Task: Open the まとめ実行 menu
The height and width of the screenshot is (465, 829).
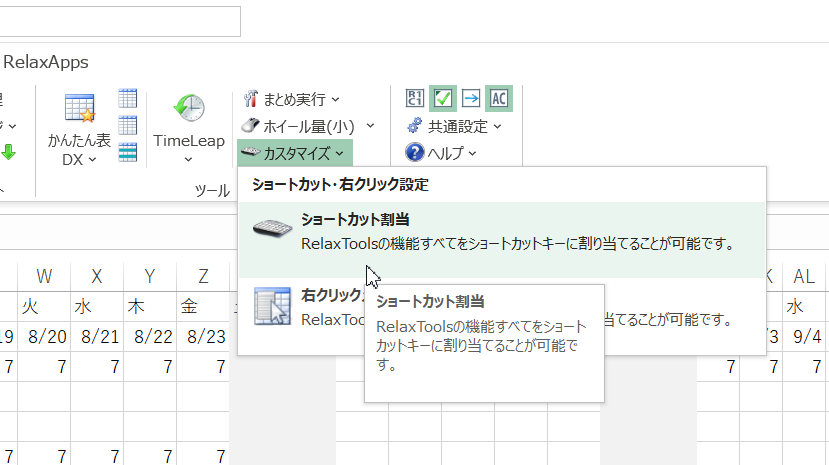Action: [x=291, y=99]
